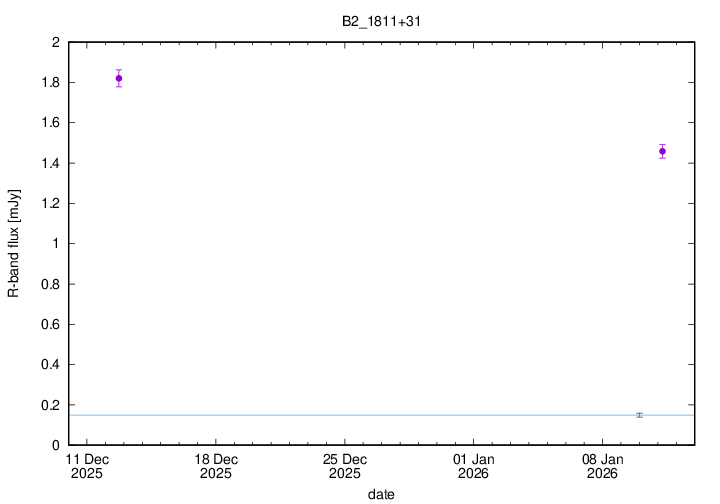Click the 25 Dec 2025 tick label
Viewport: 720px width, 504px height.
click(x=345, y=466)
